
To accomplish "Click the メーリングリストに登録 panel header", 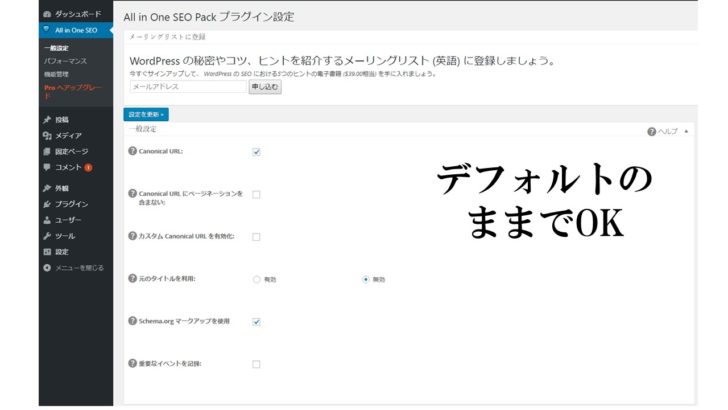I will (x=167, y=37).
